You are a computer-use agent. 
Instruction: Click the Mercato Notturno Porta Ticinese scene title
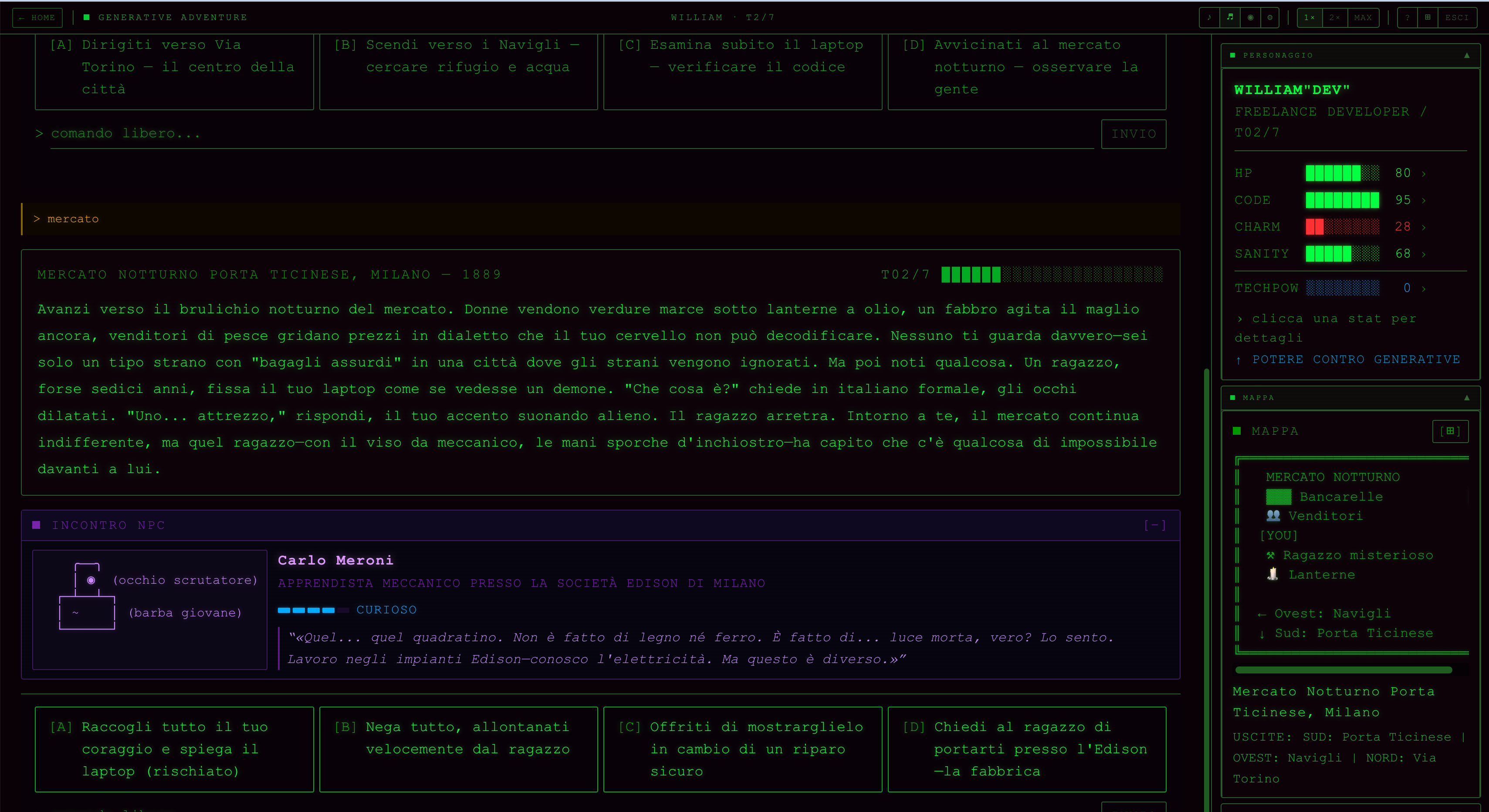pos(269,274)
